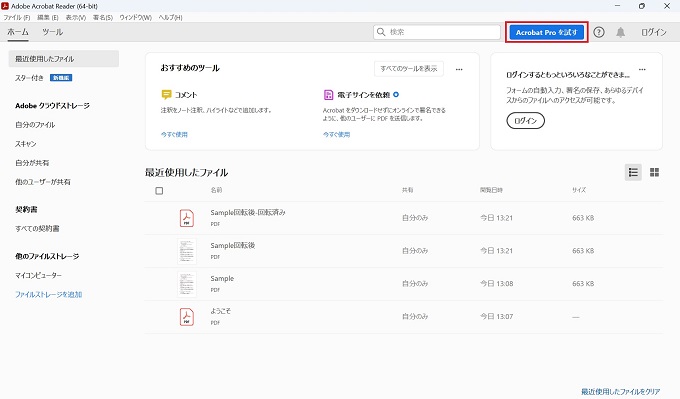
Task: Open the ウィンドウ menu
Action: [x=135, y=17]
